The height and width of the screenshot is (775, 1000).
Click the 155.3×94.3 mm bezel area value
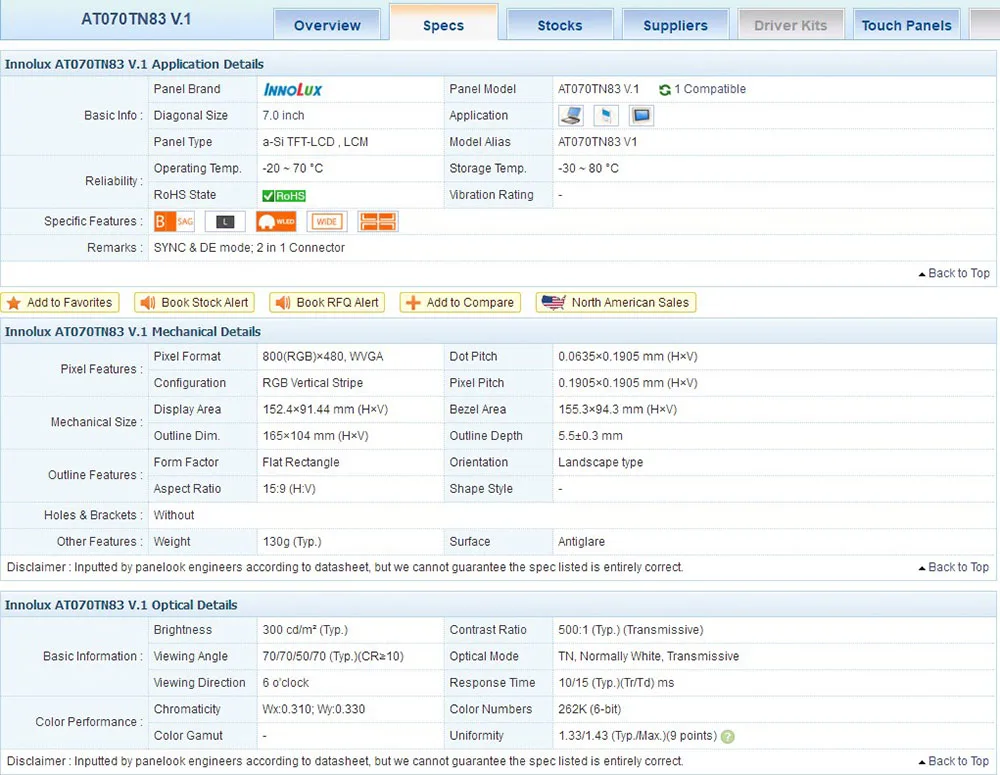coord(617,410)
